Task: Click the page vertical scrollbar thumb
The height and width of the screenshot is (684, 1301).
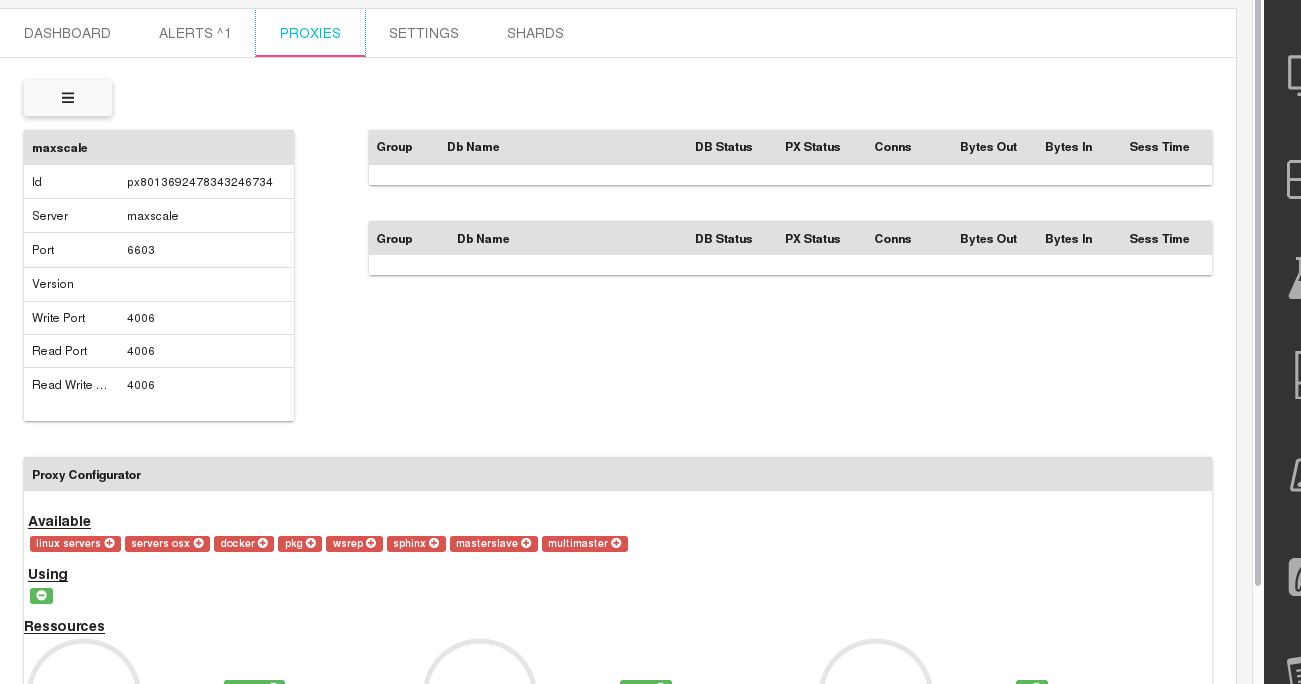Action: pos(1258,292)
